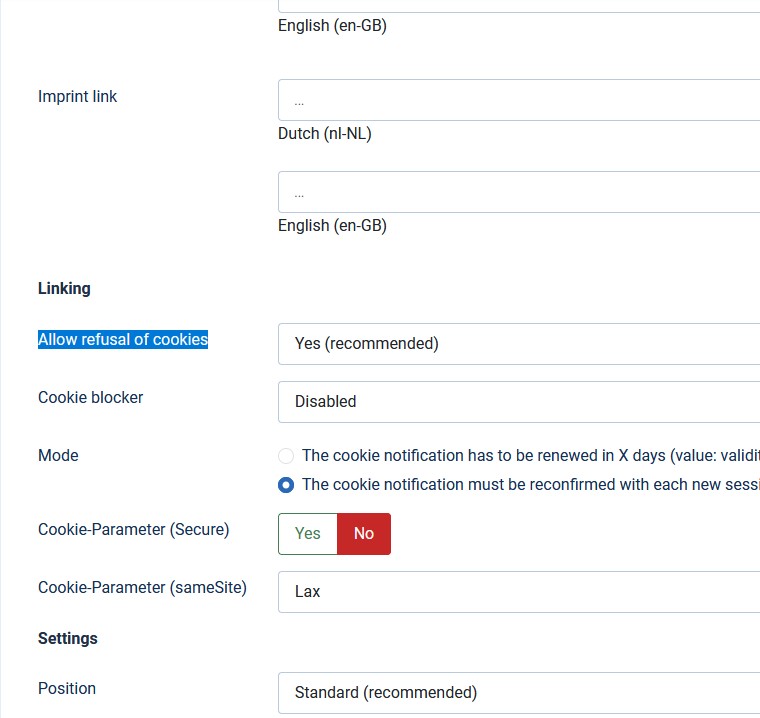Click the highlighted Allow refusal of cookies label

(123, 339)
